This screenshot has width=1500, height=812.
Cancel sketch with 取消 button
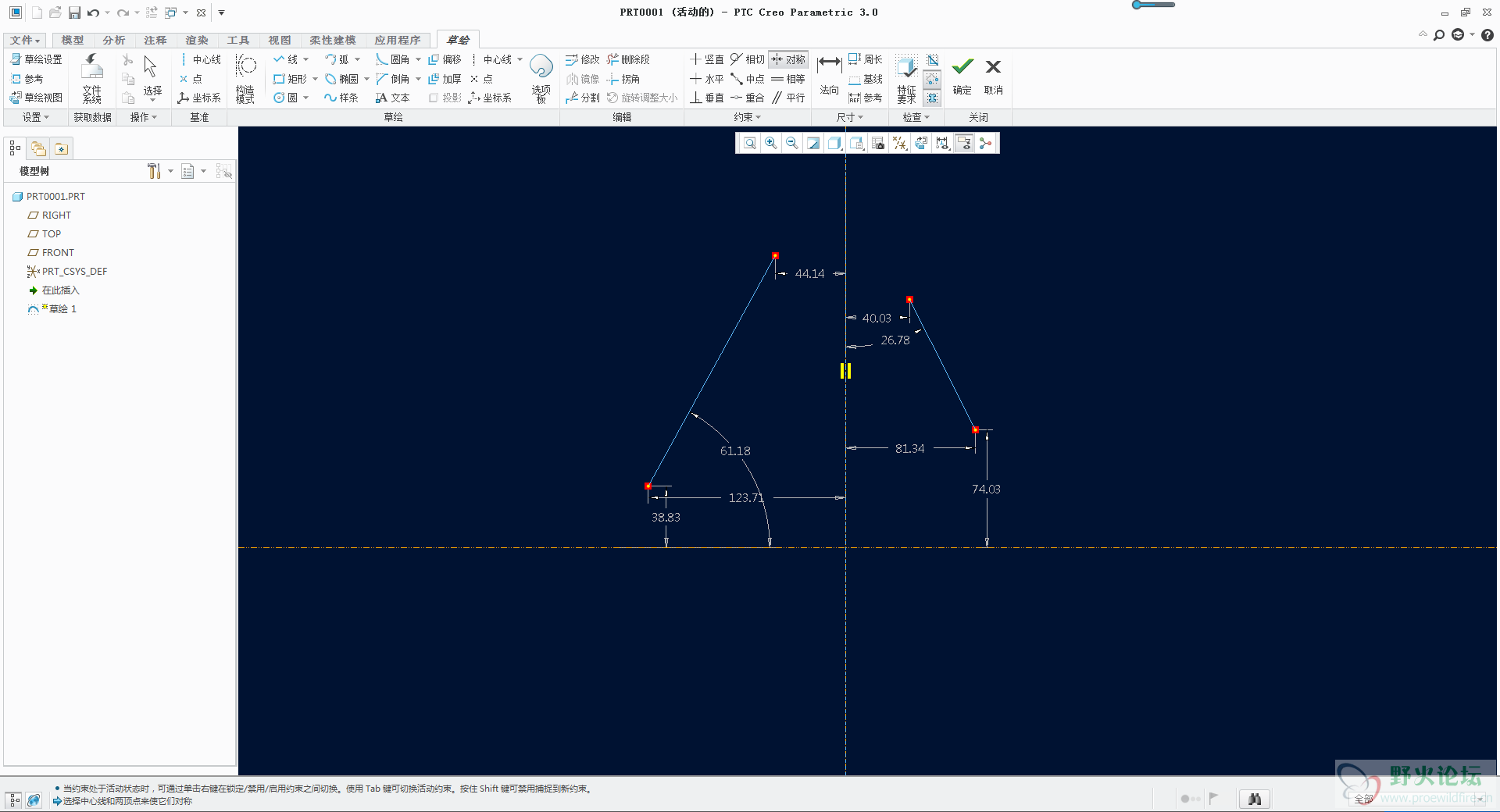pos(993,77)
